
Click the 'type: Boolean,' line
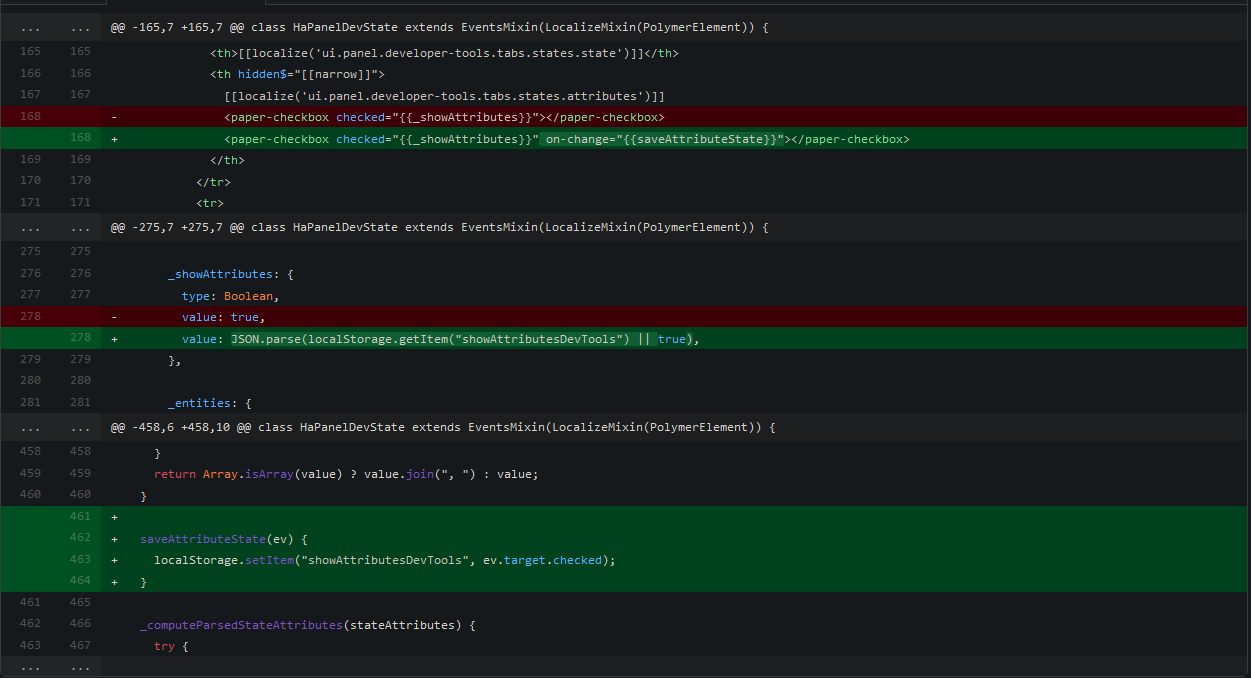(230, 296)
